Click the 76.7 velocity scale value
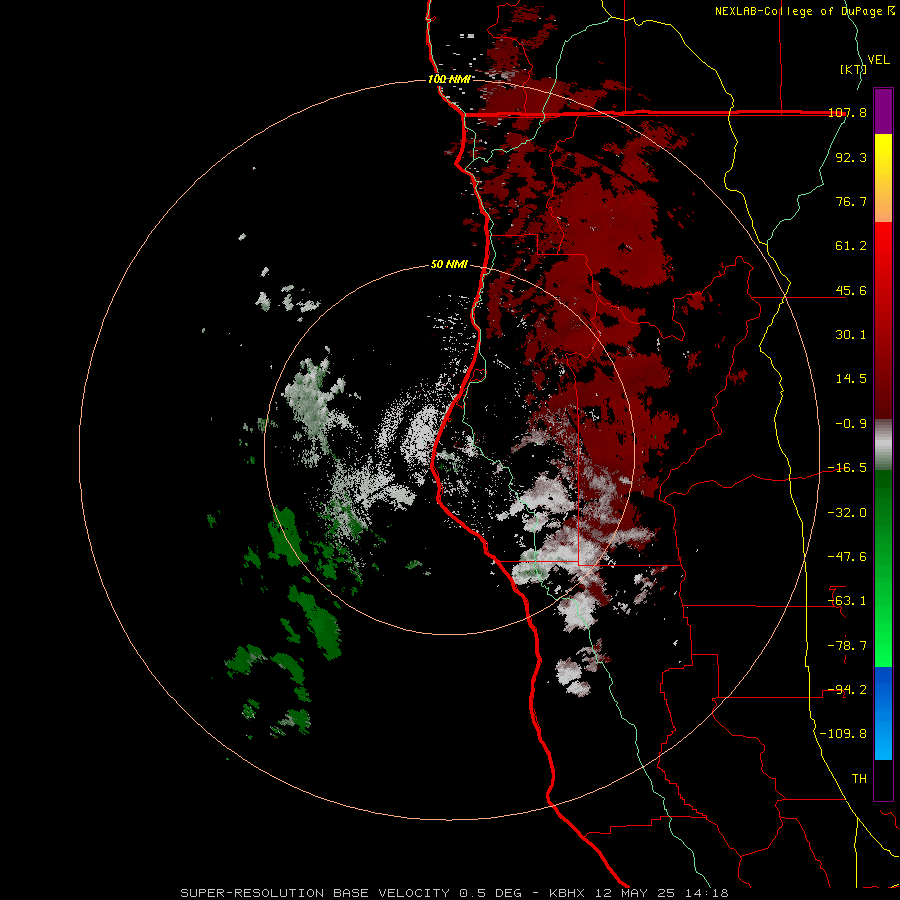 click(x=851, y=201)
